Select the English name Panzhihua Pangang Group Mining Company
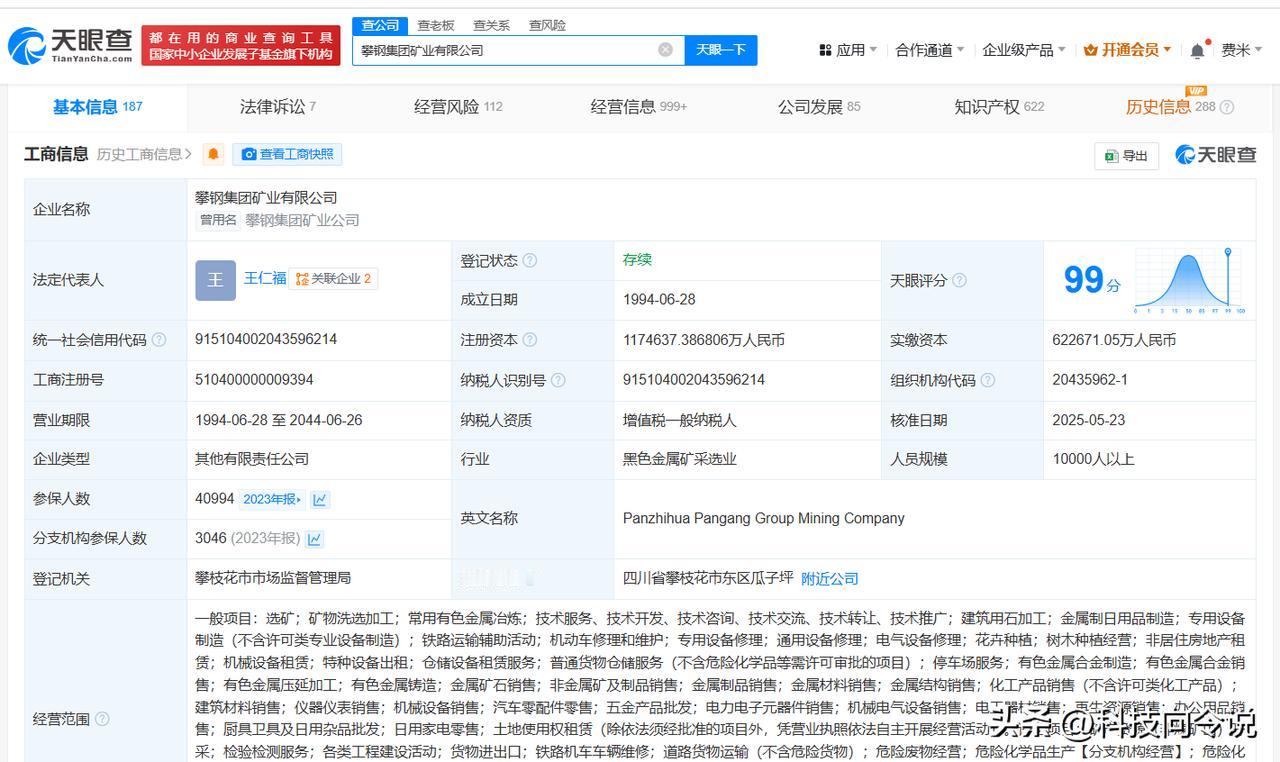 point(764,519)
